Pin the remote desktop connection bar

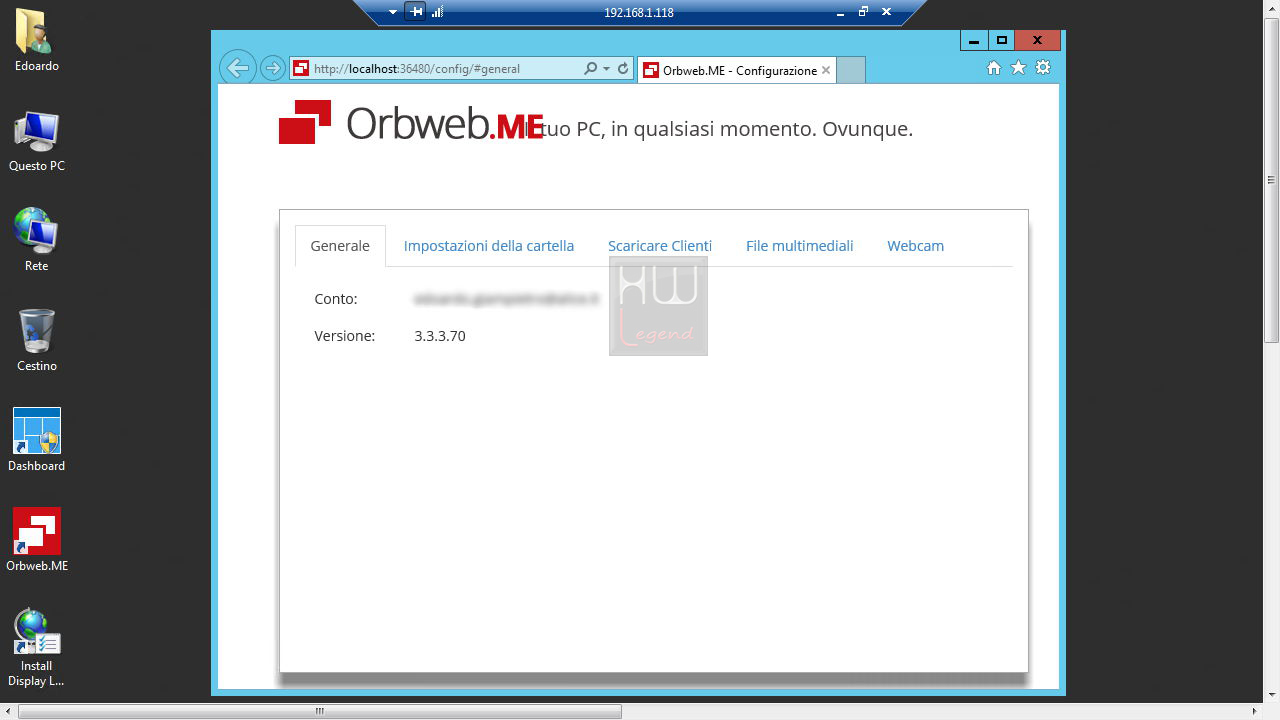416,12
